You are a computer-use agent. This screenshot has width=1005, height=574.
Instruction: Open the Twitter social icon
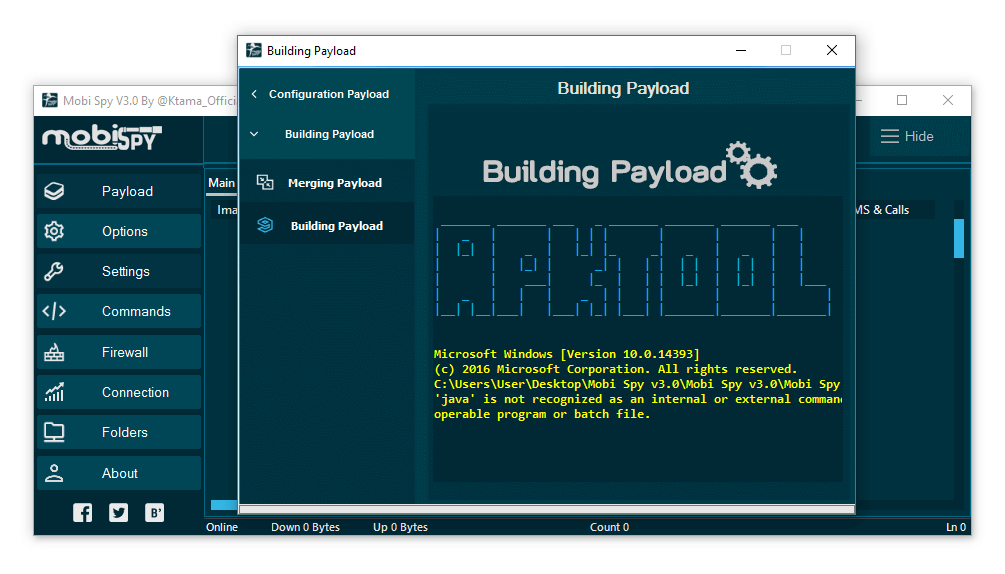coord(119,513)
